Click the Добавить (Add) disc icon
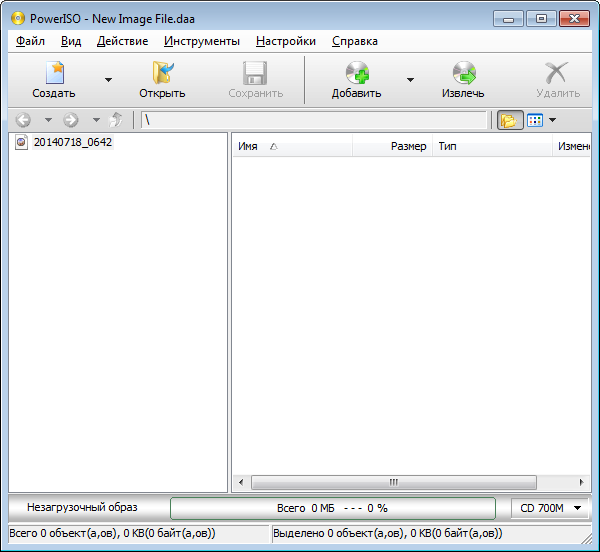 coord(357,74)
